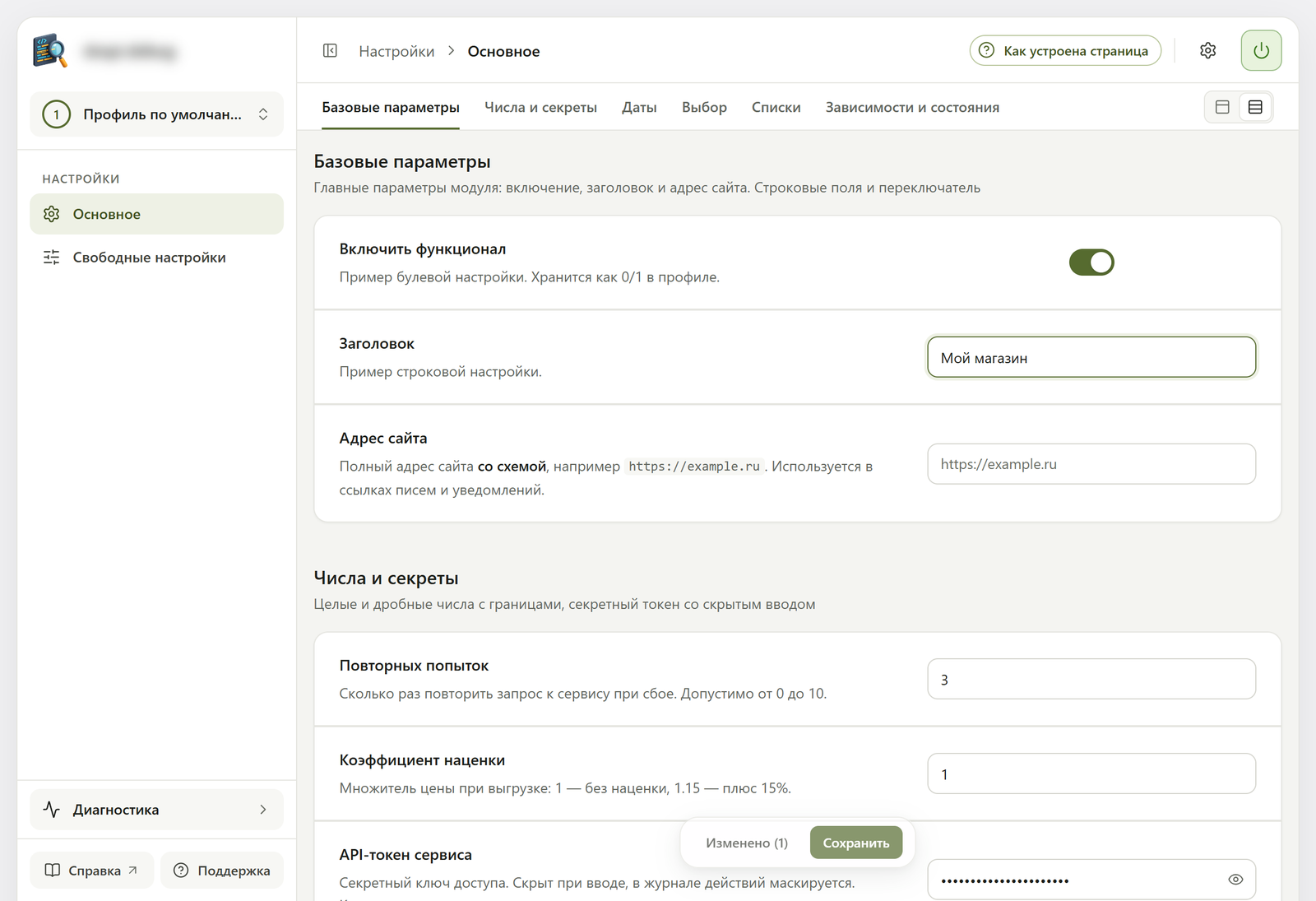Collapse sidebar with the panel icon

[x=330, y=51]
